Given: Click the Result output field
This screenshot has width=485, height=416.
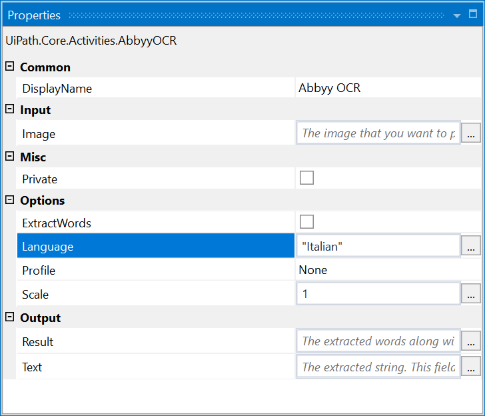Looking at the screenshot, I should [378, 341].
